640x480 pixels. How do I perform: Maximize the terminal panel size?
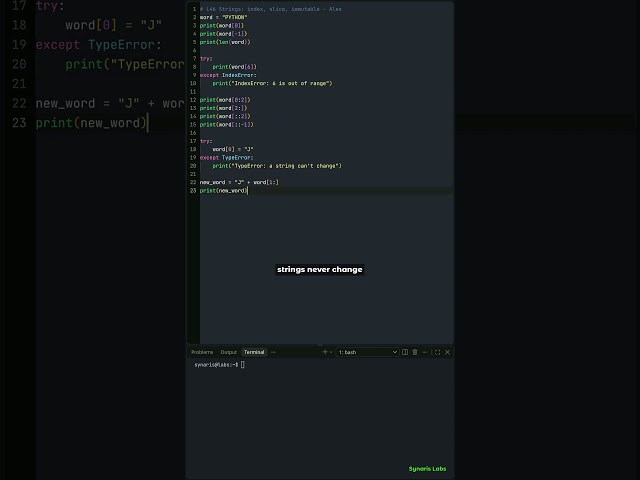[x=437, y=352]
